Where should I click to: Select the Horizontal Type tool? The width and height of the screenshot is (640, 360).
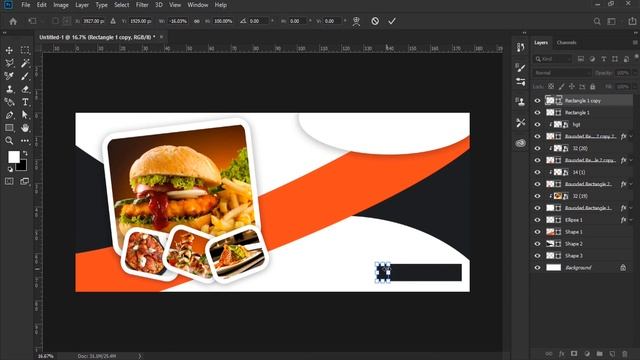[x=25, y=102]
